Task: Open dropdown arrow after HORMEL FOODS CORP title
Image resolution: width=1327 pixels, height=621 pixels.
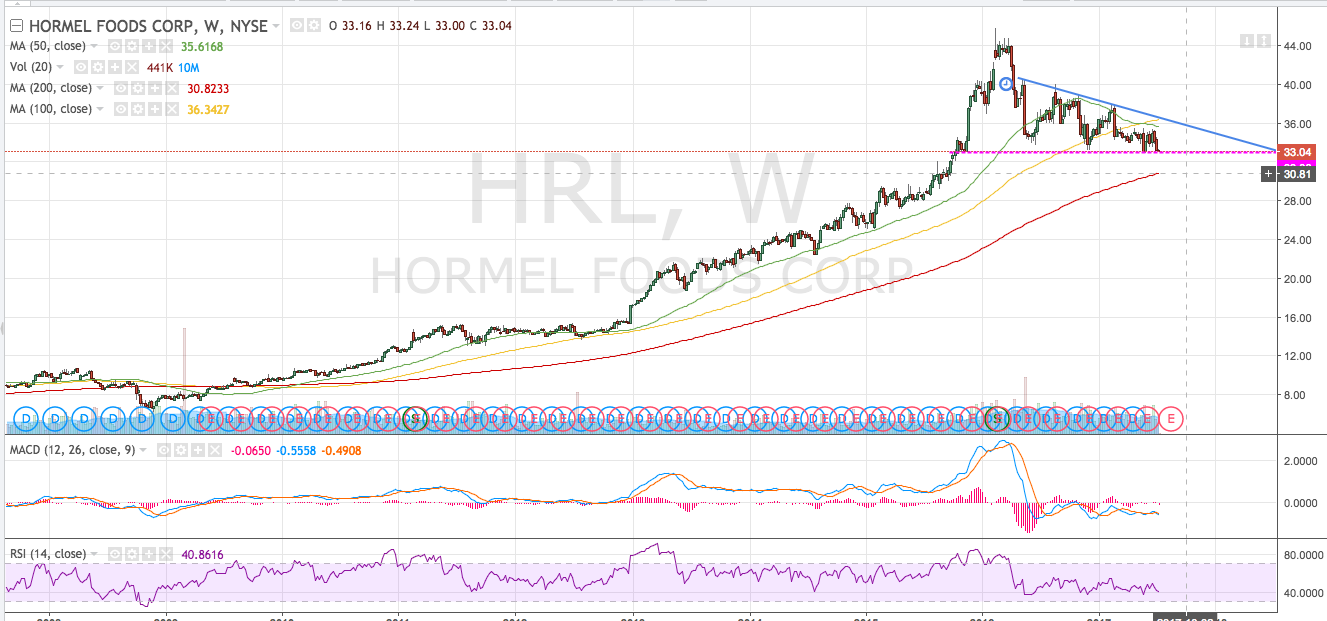Action: point(278,26)
